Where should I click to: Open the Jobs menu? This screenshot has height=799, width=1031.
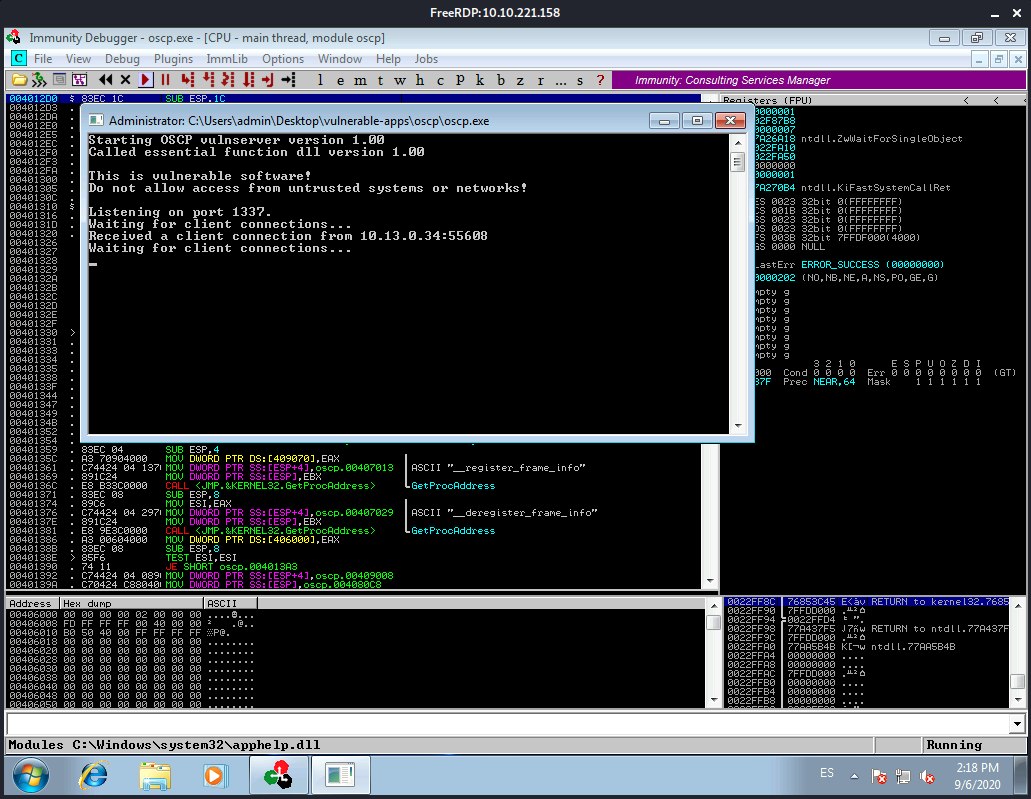pyautogui.click(x=426, y=59)
